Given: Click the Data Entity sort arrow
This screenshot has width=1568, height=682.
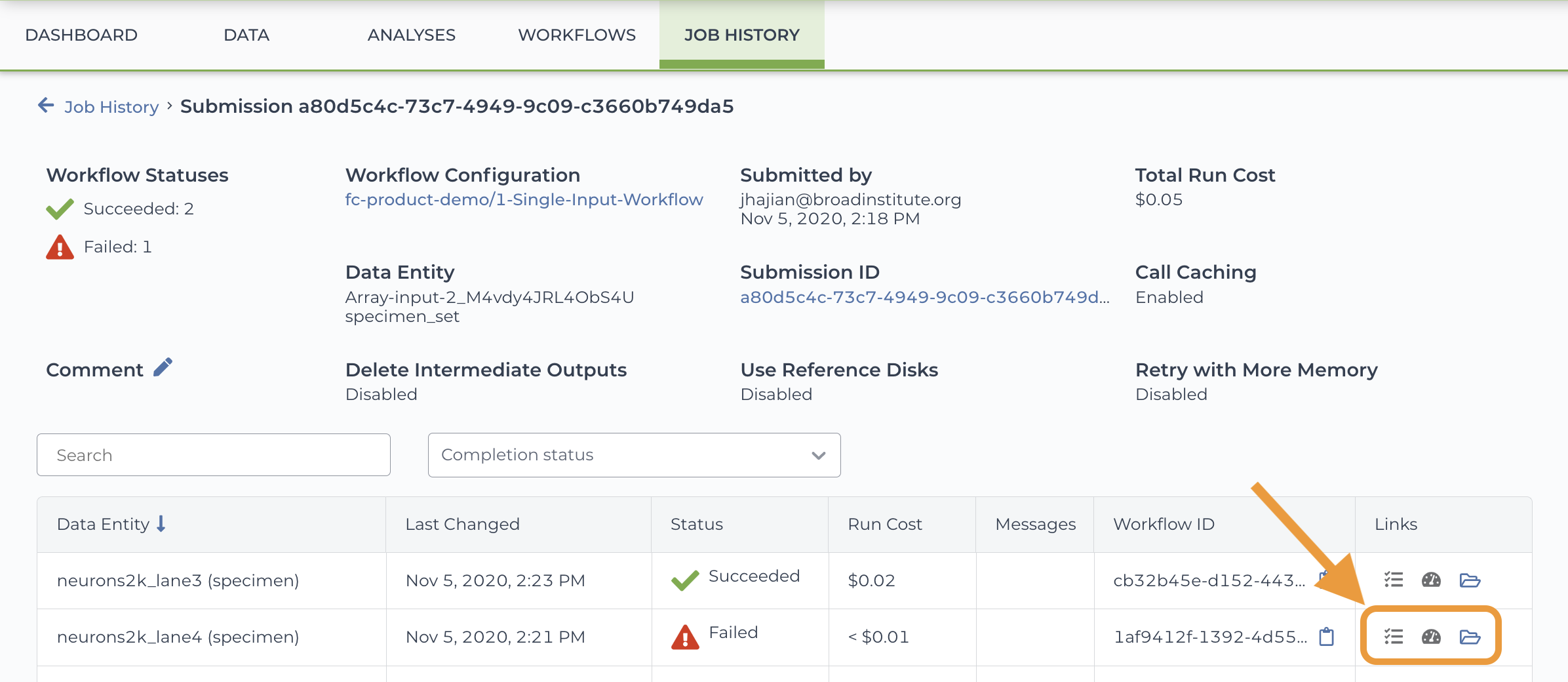Looking at the screenshot, I should click(161, 523).
